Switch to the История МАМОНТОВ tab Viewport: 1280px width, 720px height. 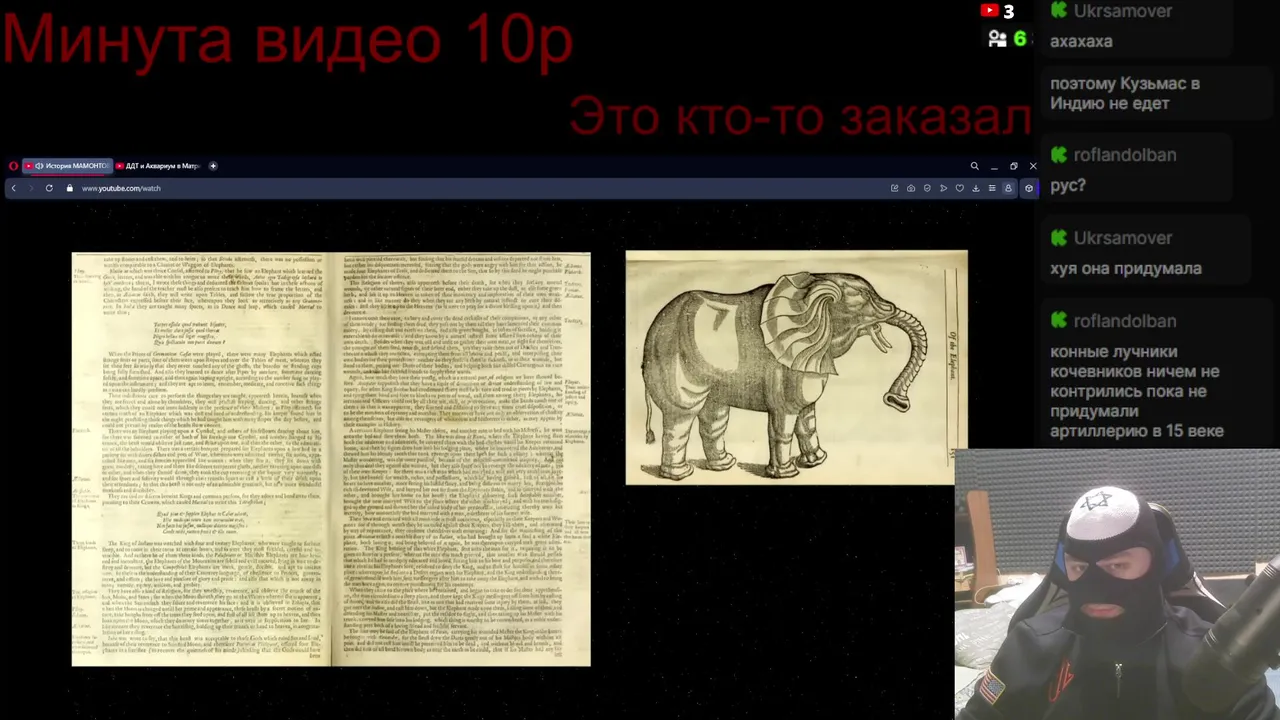tap(68, 166)
